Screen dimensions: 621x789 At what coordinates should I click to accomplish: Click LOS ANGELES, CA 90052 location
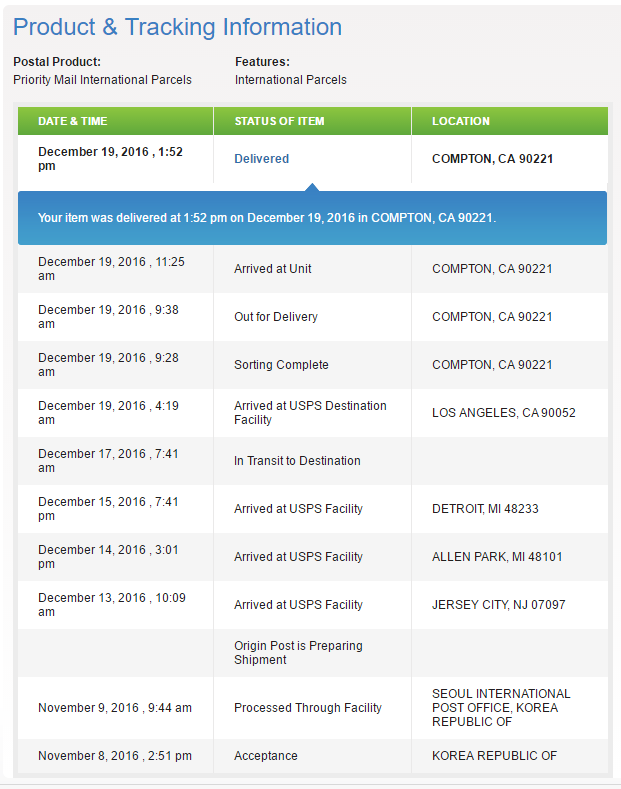504,413
